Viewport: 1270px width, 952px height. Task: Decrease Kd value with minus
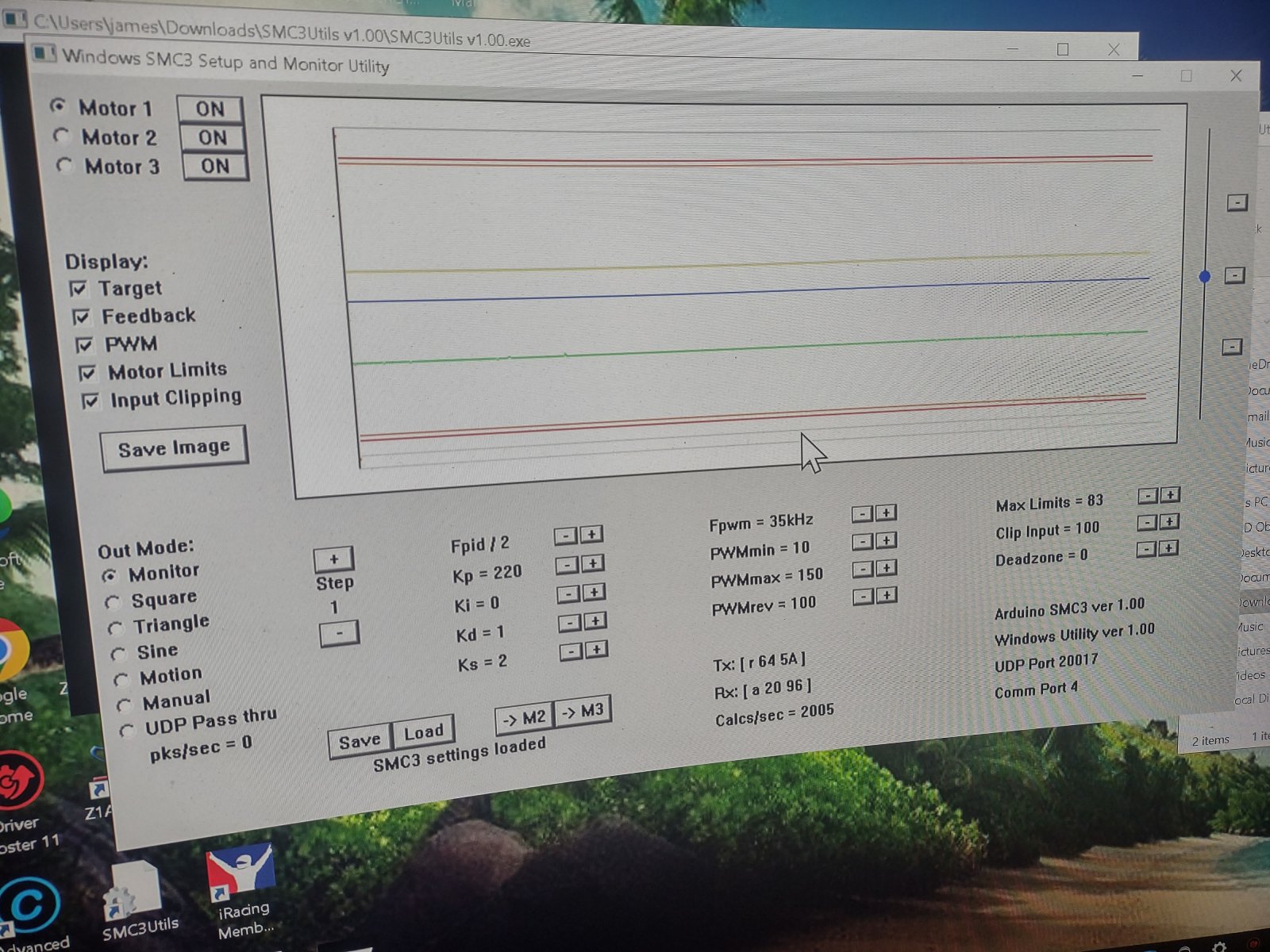point(570,624)
